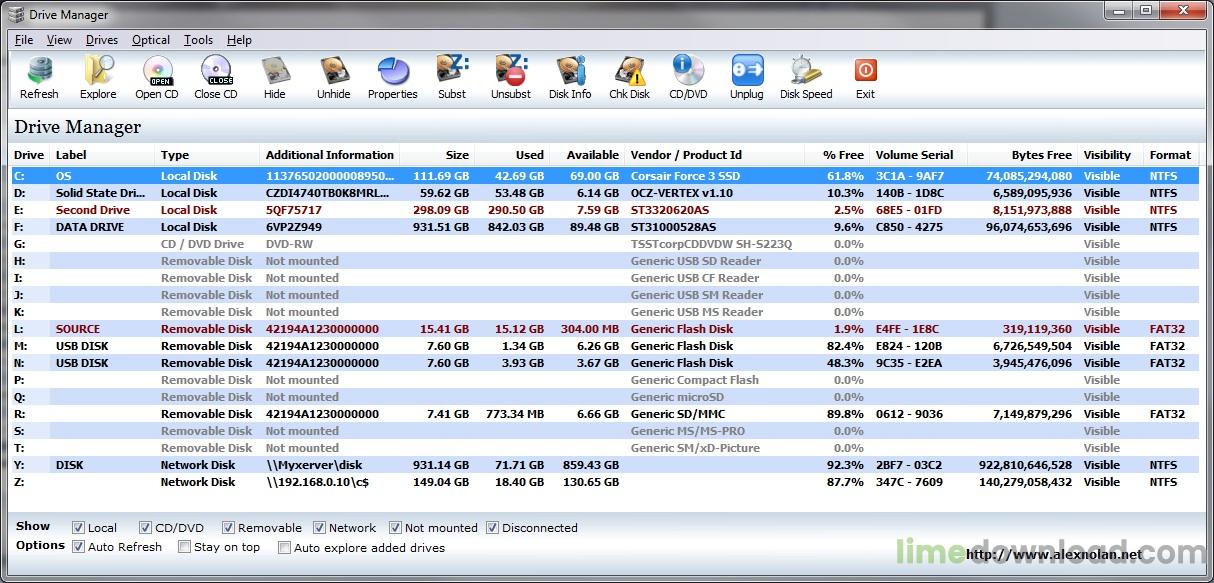Click the Open CD icon
Viewport: 1214px width, 583px height.
pos(157,72)
